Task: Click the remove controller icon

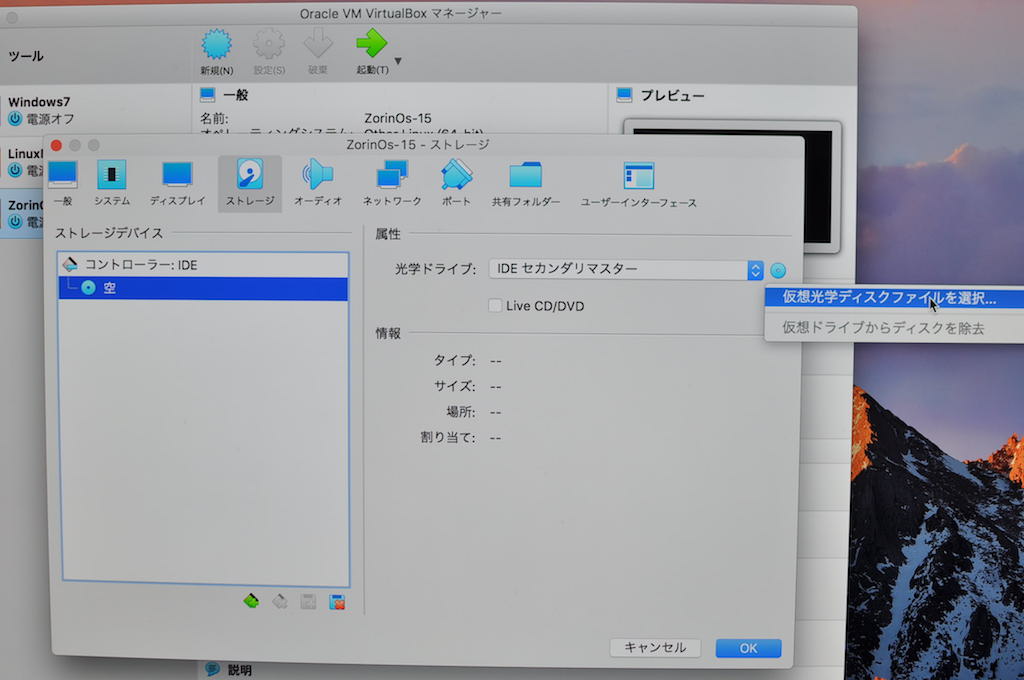Action: 280,602
